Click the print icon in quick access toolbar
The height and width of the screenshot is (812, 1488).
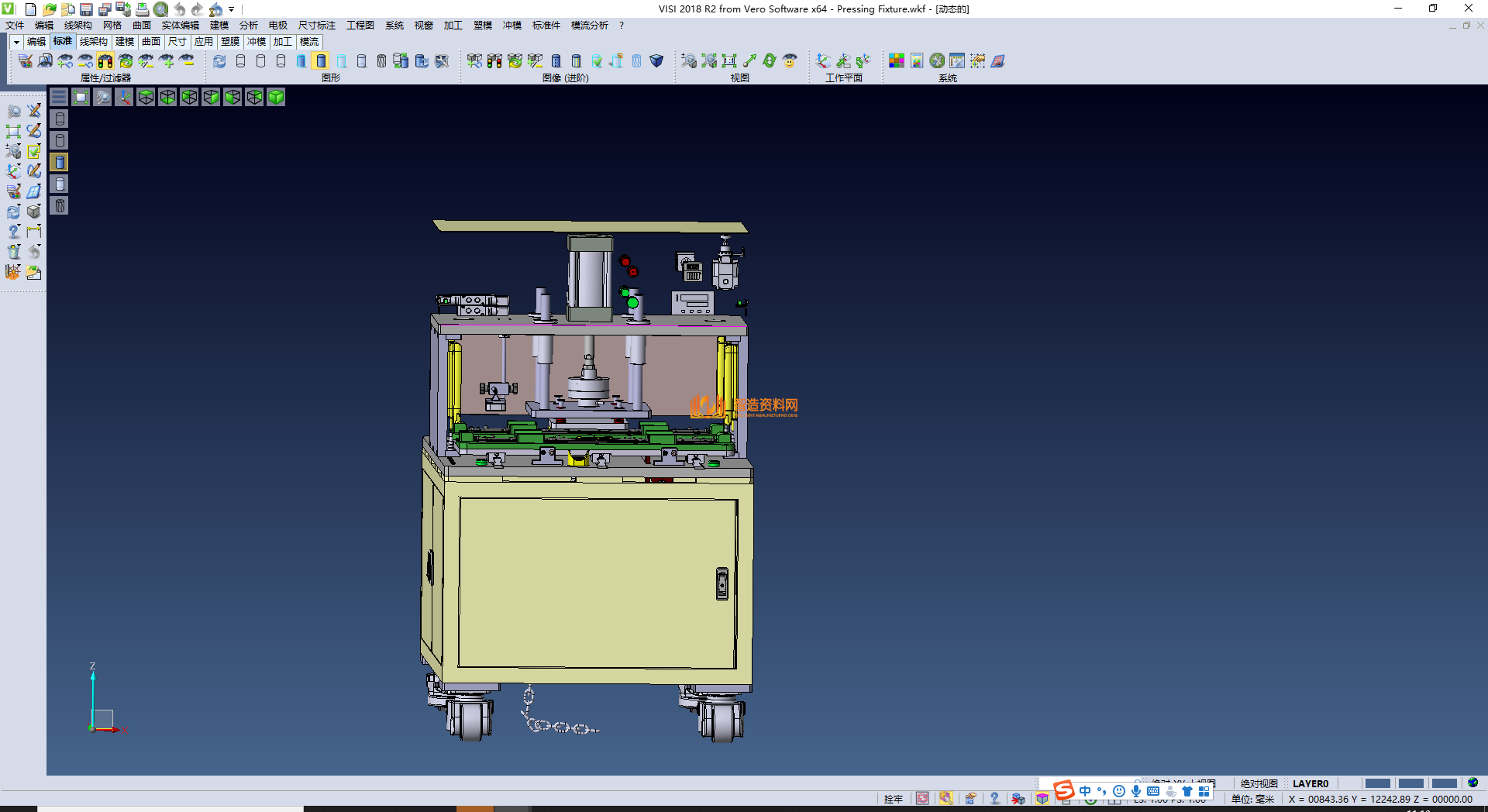coord(143,9)
